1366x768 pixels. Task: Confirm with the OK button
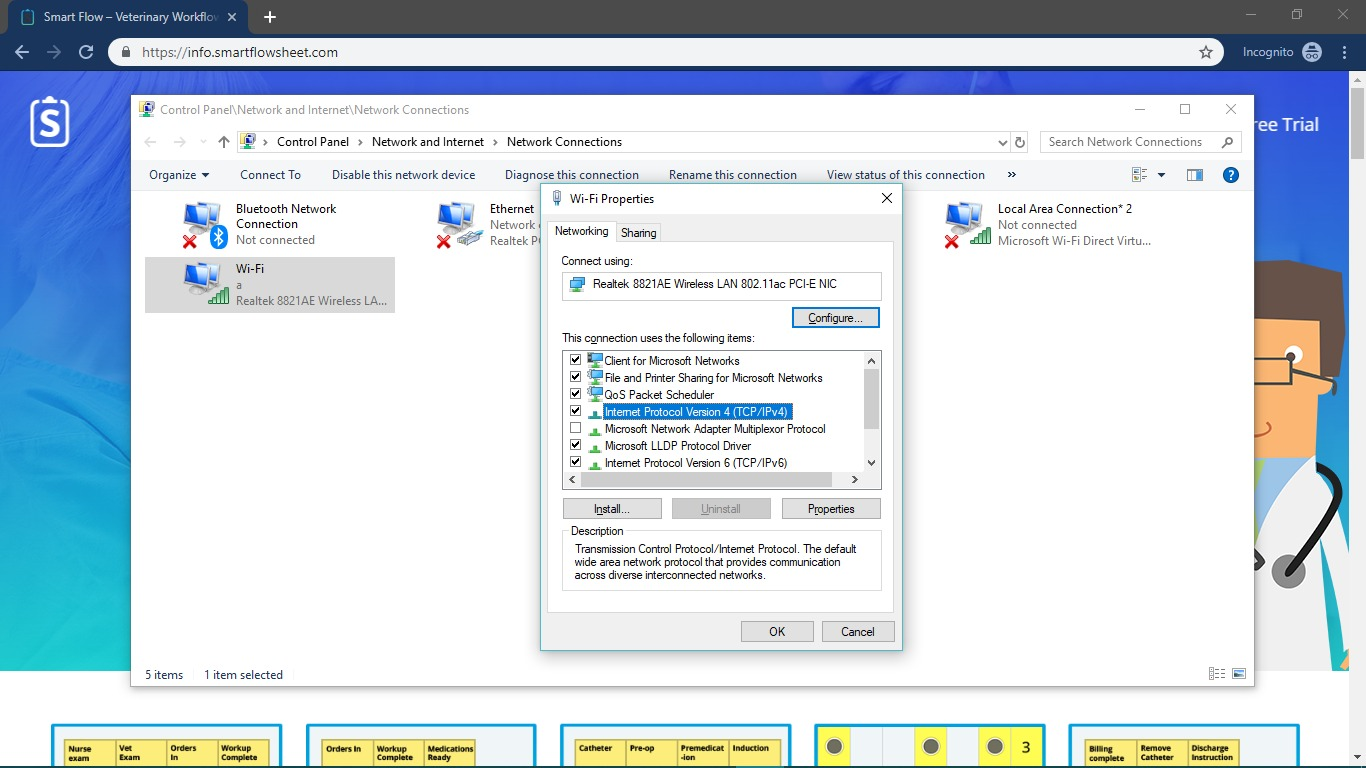(777, 632)
